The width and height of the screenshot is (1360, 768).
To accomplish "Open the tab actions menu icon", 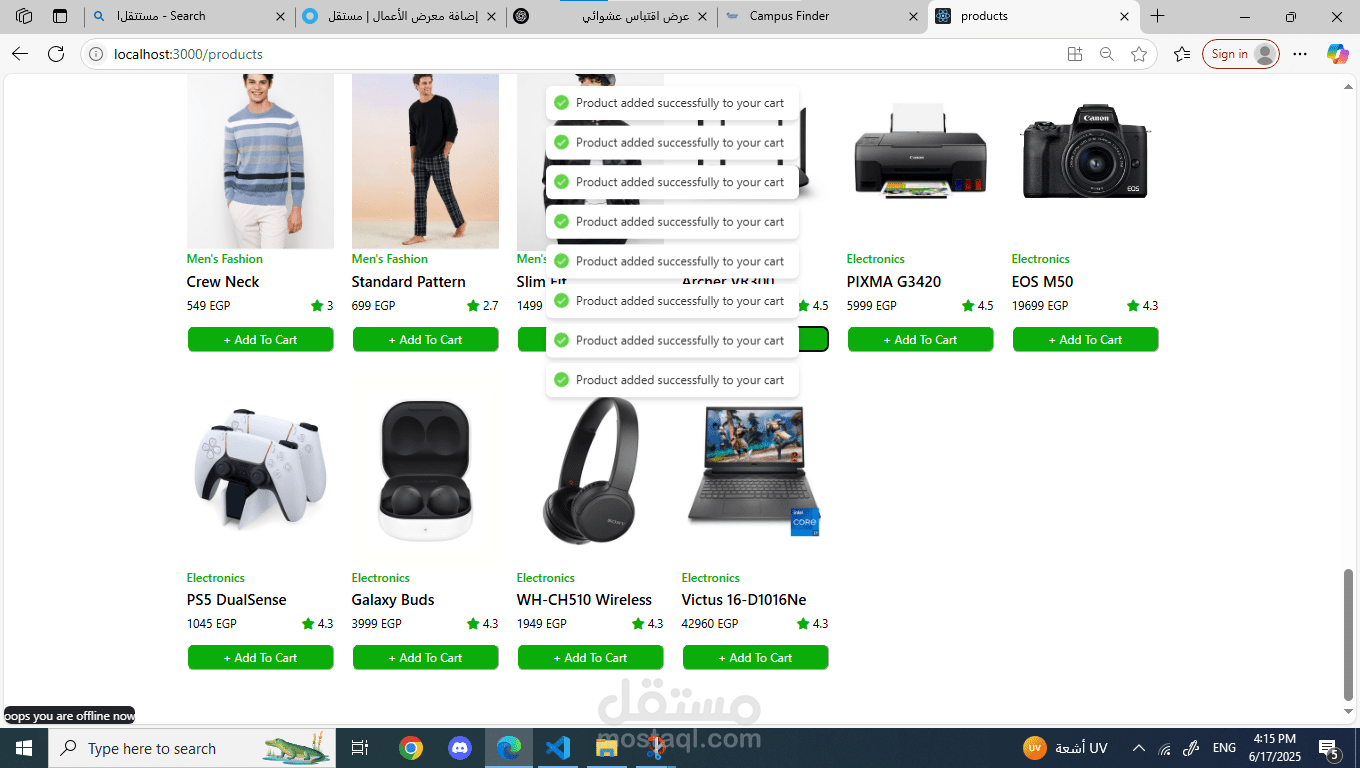I will tap(60, 16).
